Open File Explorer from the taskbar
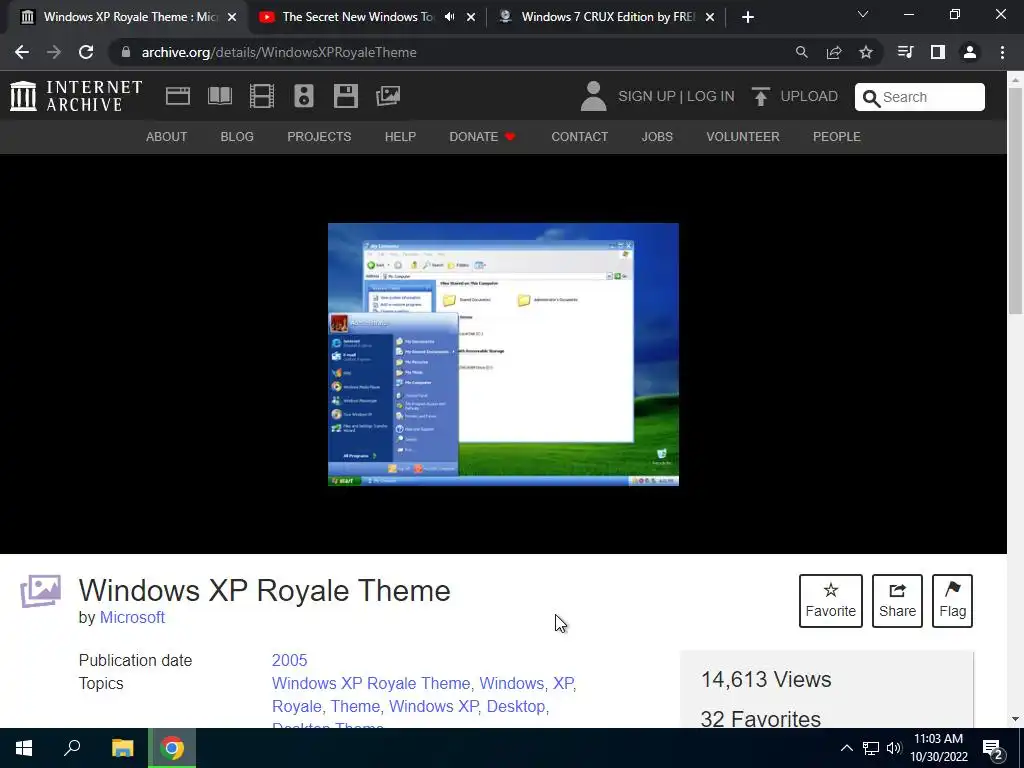This screenshot has height=768, width=1024. [x=122, y=748]
